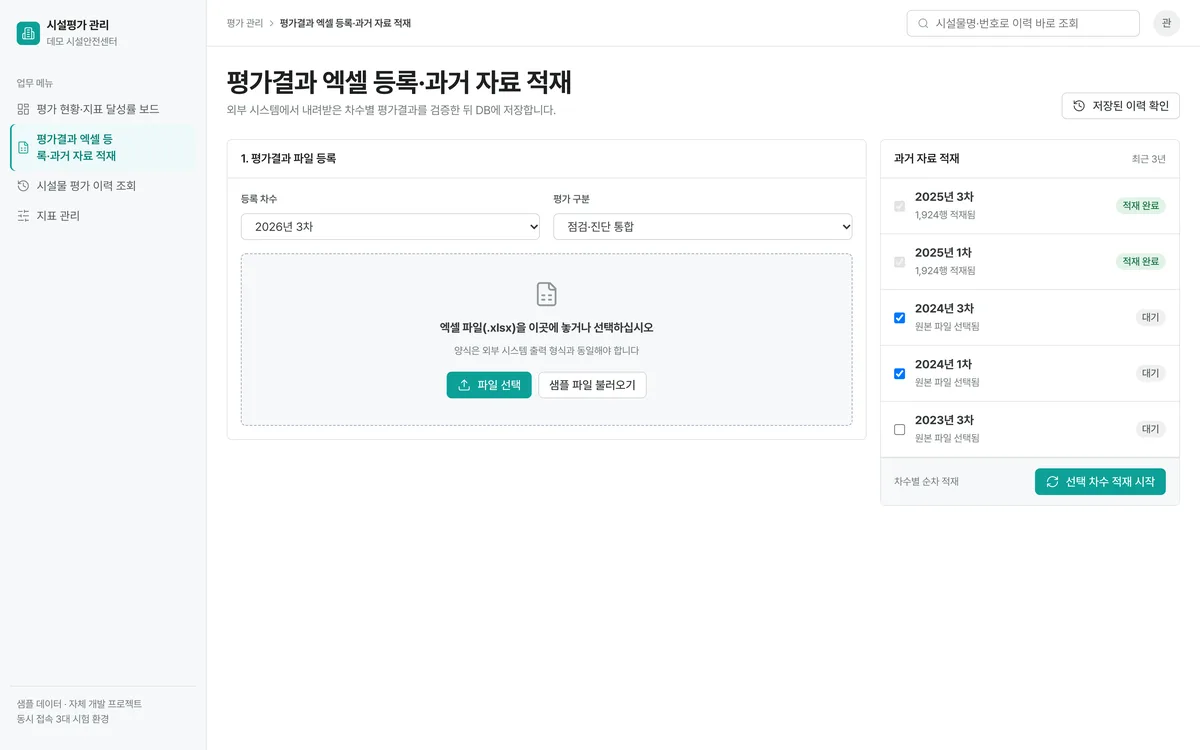The image size is (1200, 750).
Task: Click the 최근 3년 label
Action: tap(1149, 159)
